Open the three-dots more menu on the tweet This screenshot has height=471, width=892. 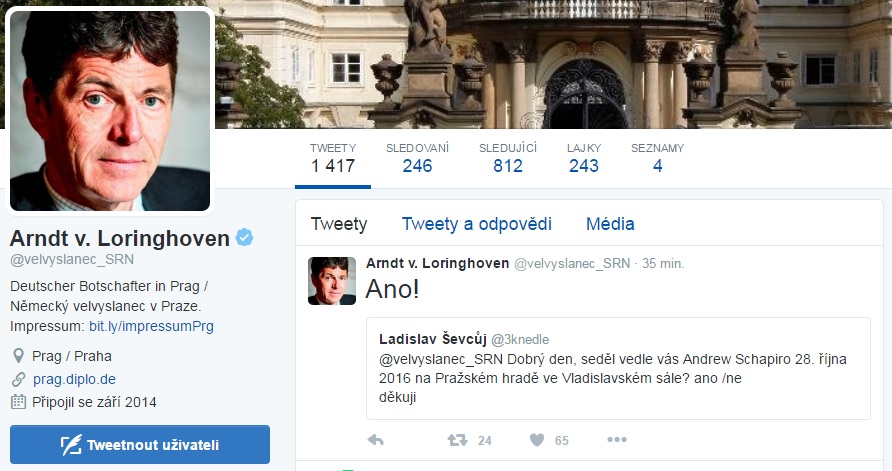[617, 440]
